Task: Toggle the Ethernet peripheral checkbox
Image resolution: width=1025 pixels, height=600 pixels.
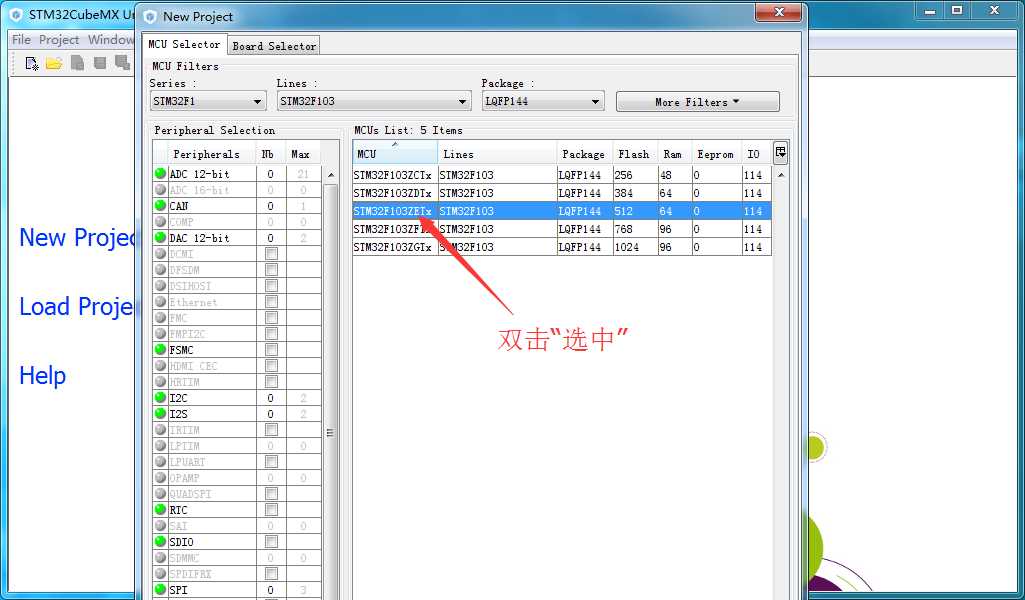Action: pyautogui.click(x=271, y=302)
